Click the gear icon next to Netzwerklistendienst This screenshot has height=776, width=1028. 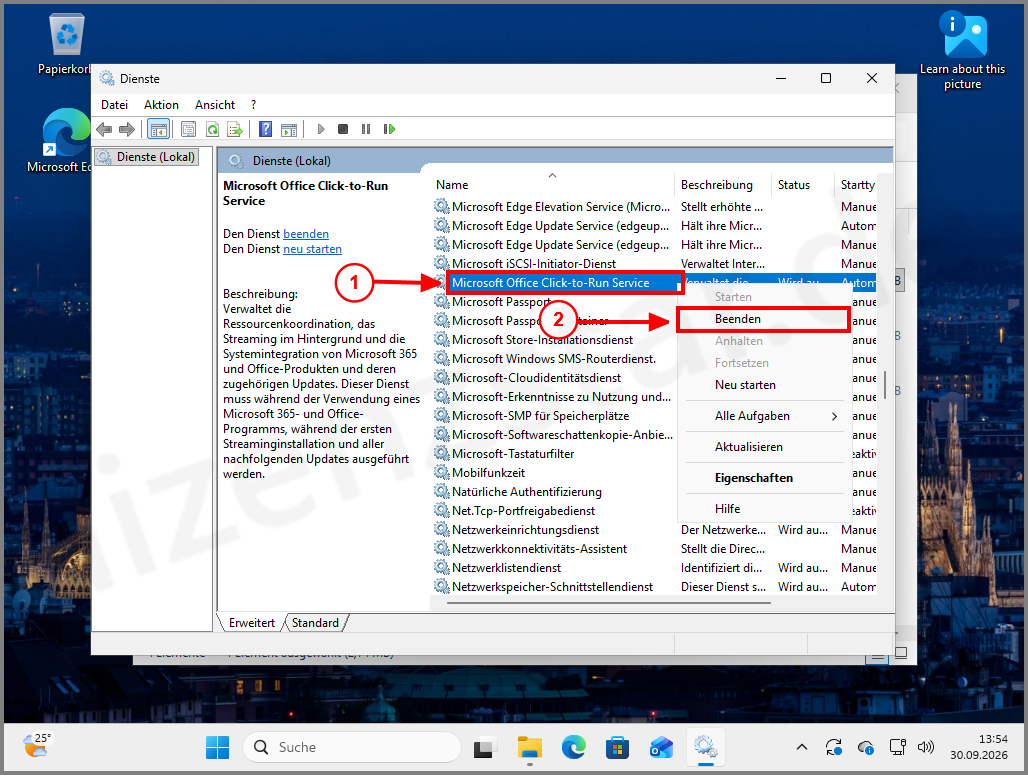[442, 567]
